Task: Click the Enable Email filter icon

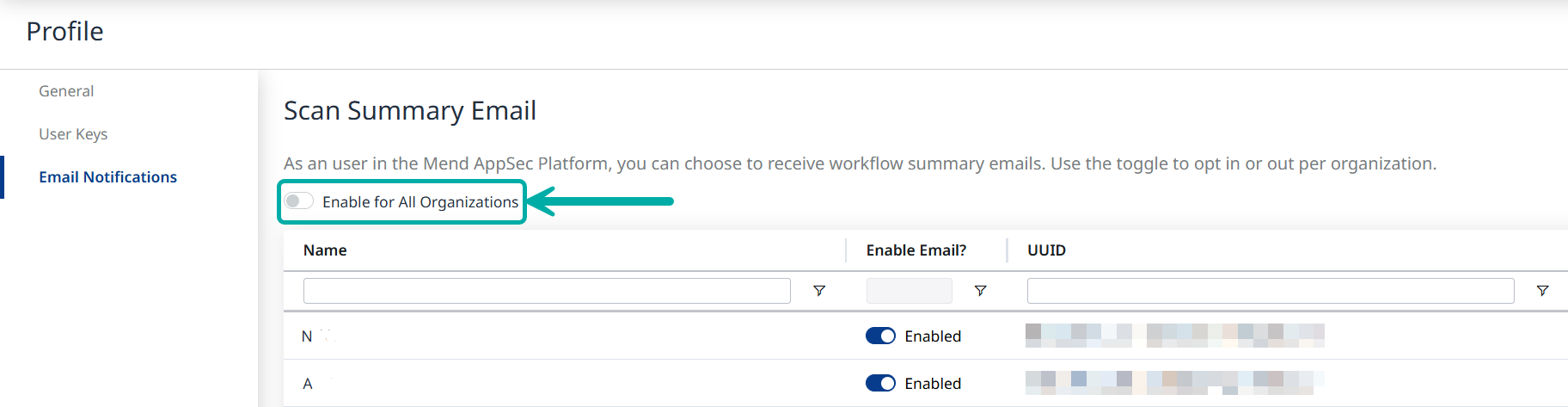Action: coord(980,291)
